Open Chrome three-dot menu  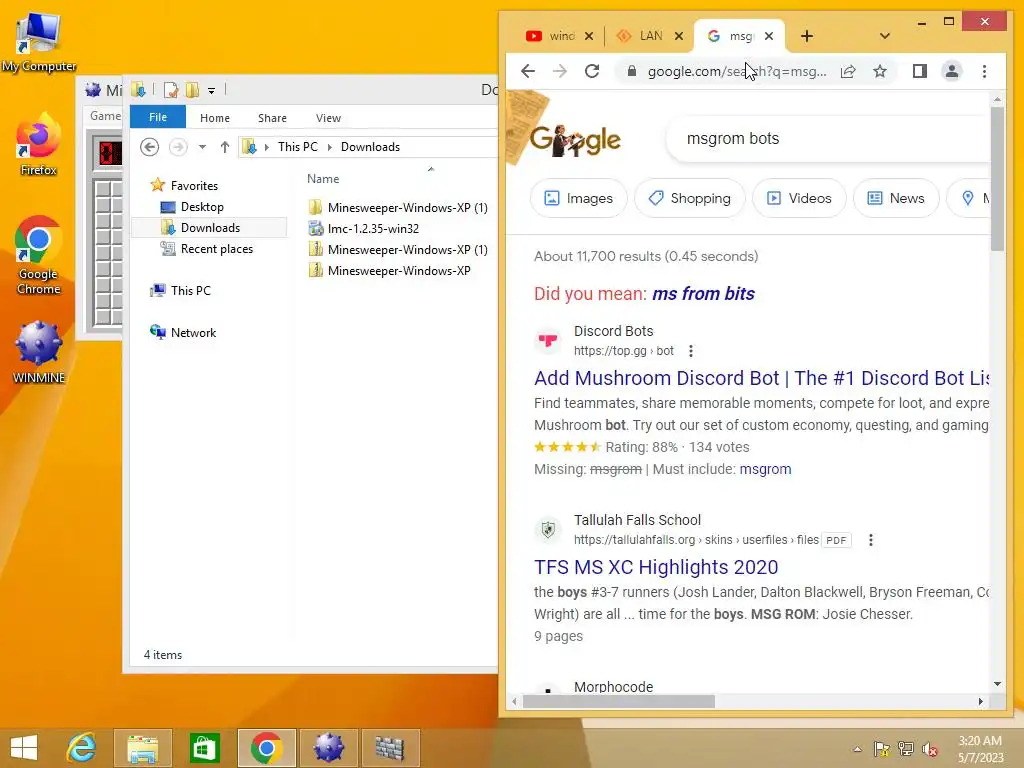tap(984, 71)
